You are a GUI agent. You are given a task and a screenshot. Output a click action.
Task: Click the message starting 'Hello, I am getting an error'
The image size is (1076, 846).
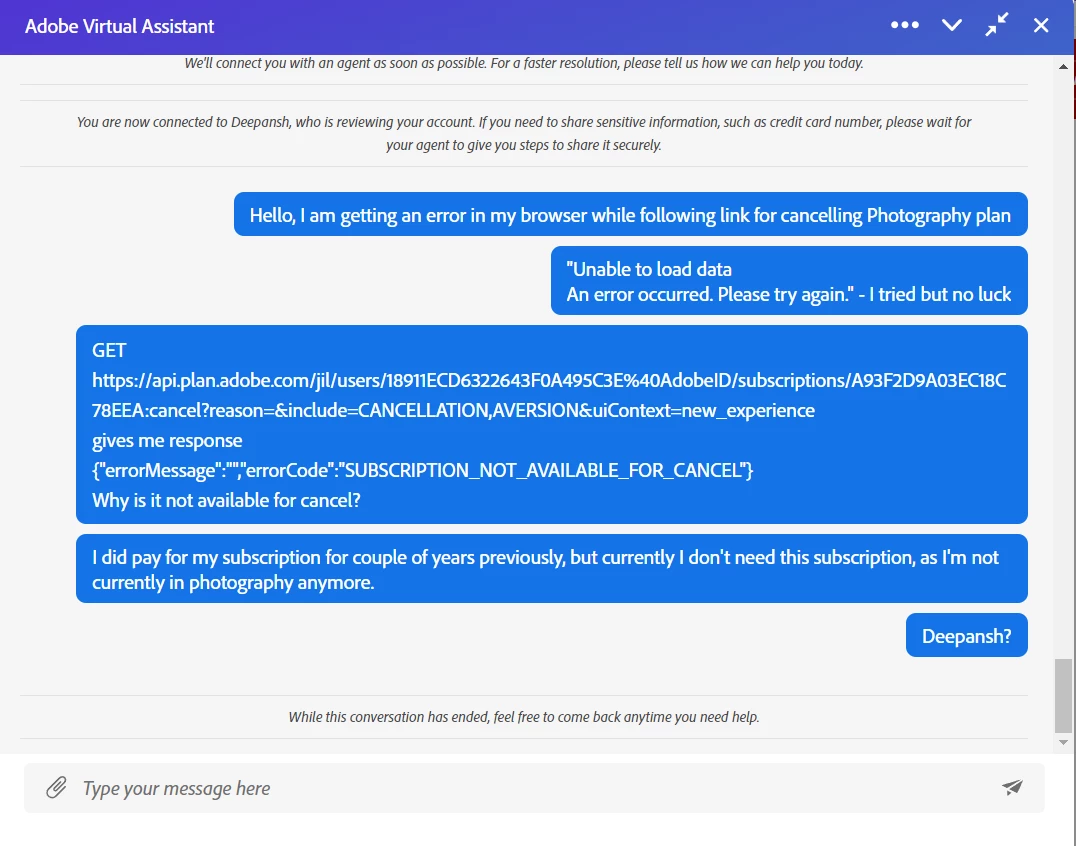pyautogui.click(x=630, y=215)
